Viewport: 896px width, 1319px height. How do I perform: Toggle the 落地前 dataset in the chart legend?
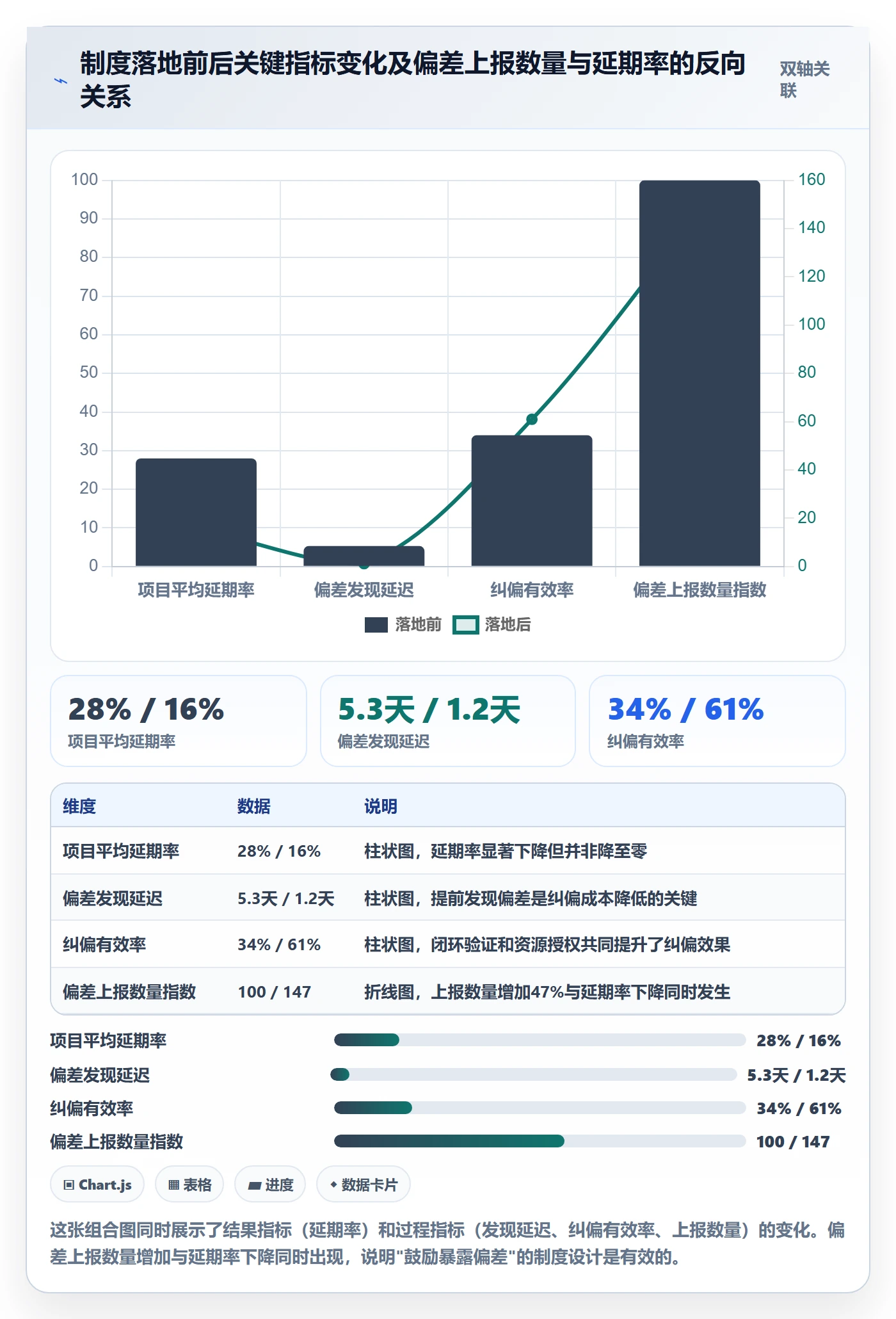pos(403,624)
